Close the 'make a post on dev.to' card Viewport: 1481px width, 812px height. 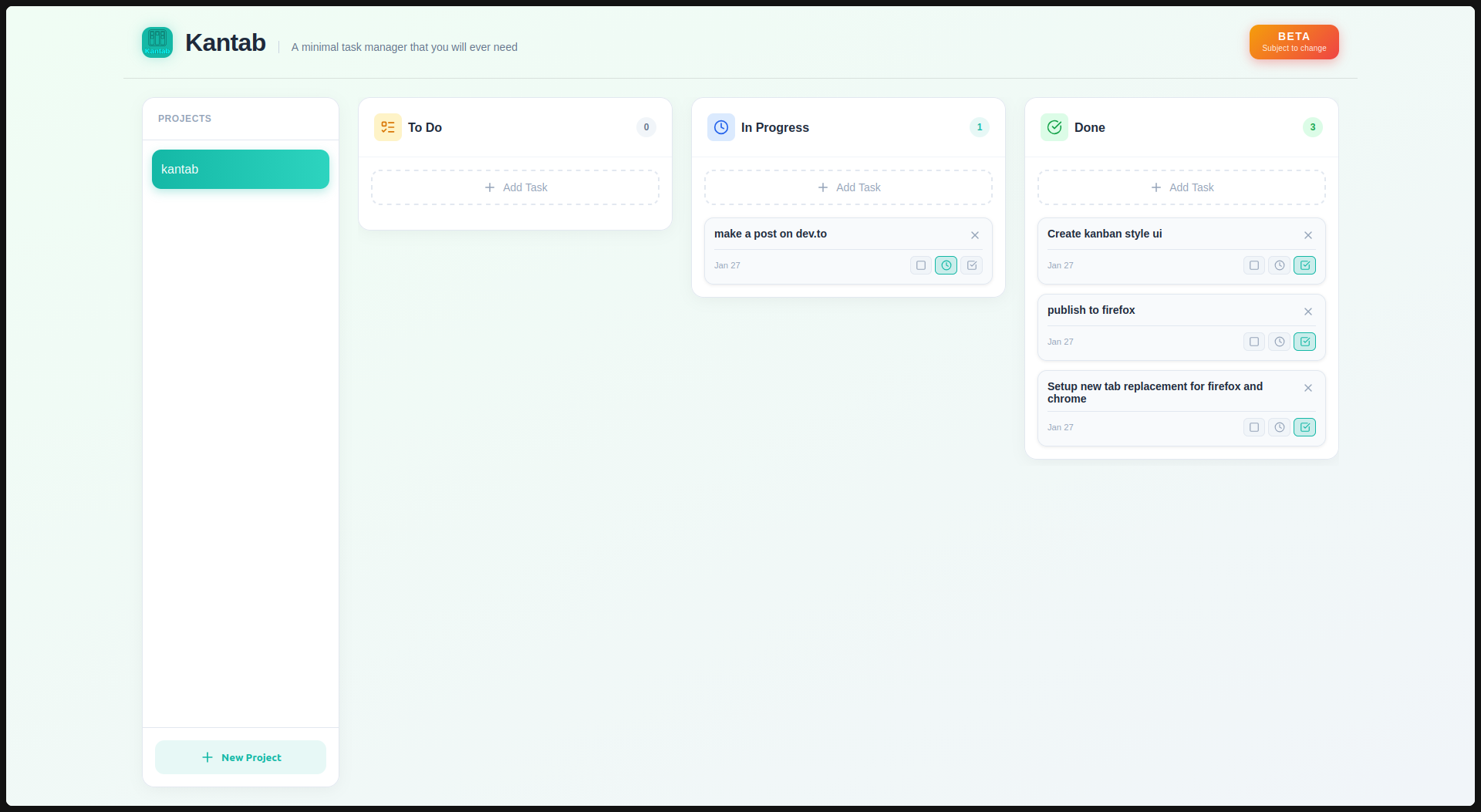coord(975,235)
